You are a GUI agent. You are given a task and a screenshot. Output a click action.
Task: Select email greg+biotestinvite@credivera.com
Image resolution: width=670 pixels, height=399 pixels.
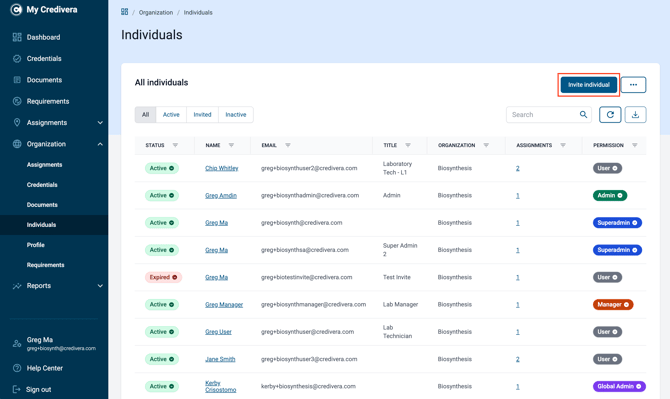click(306, 277)
